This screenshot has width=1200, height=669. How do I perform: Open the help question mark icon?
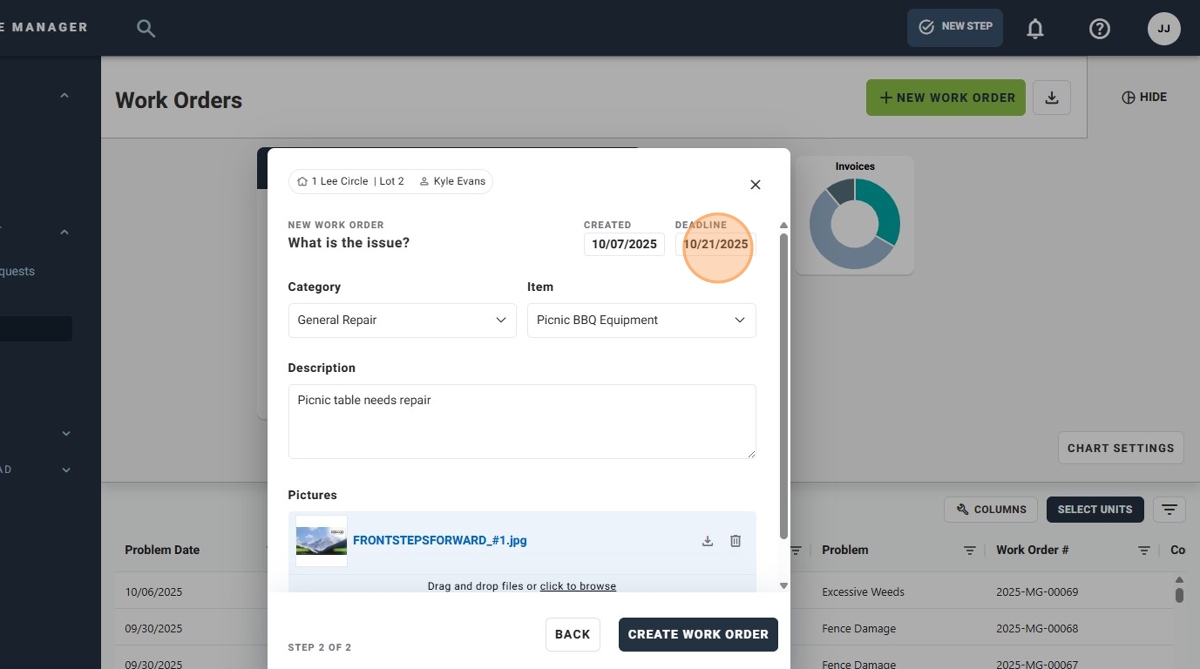[x=1099, y=28]
